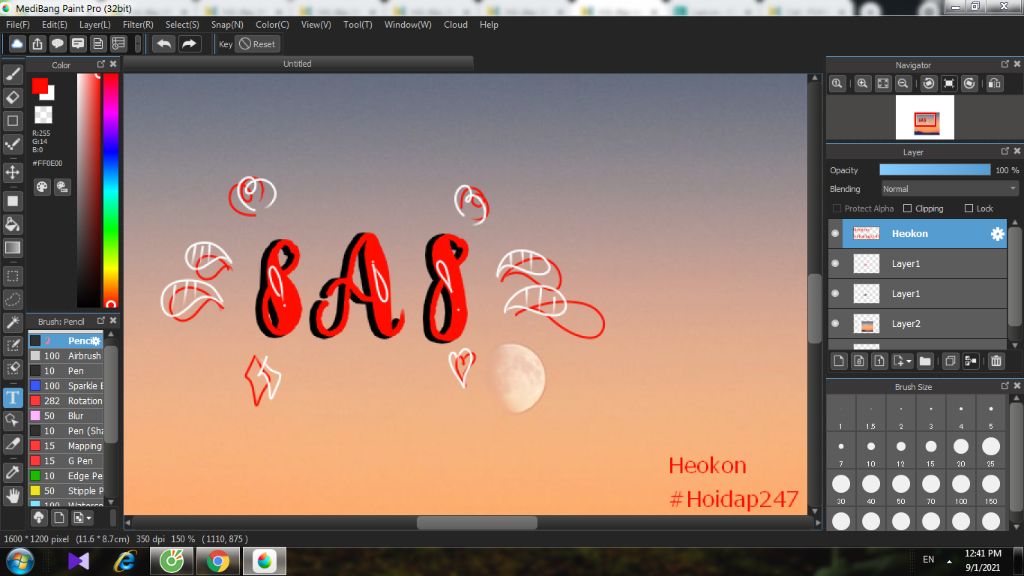Viewport: 1024px width, 576px height.
Task: Open color palette icon in Color panel
Action: (x=42, y=187)
